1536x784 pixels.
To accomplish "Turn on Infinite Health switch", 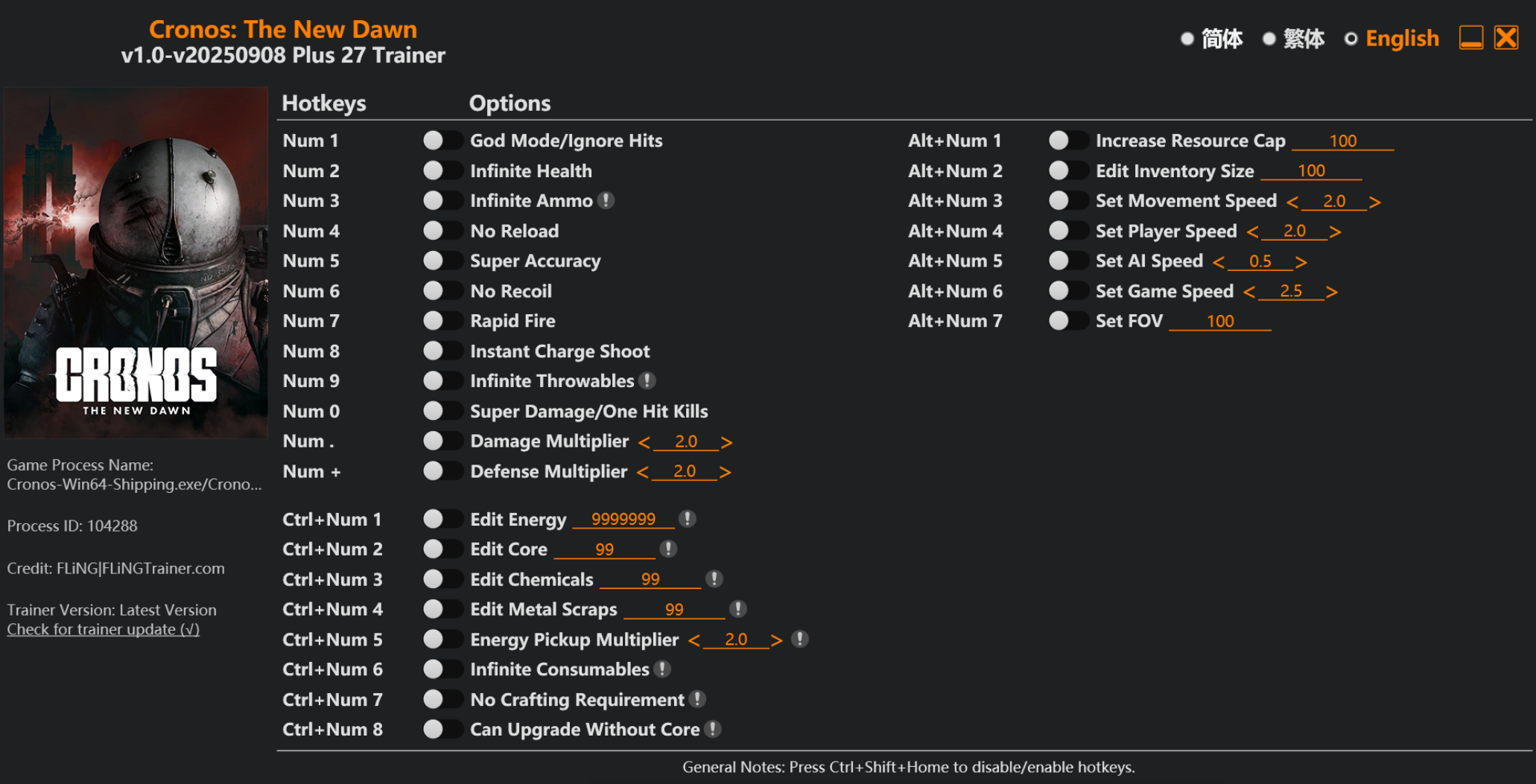I will point(442,170).
